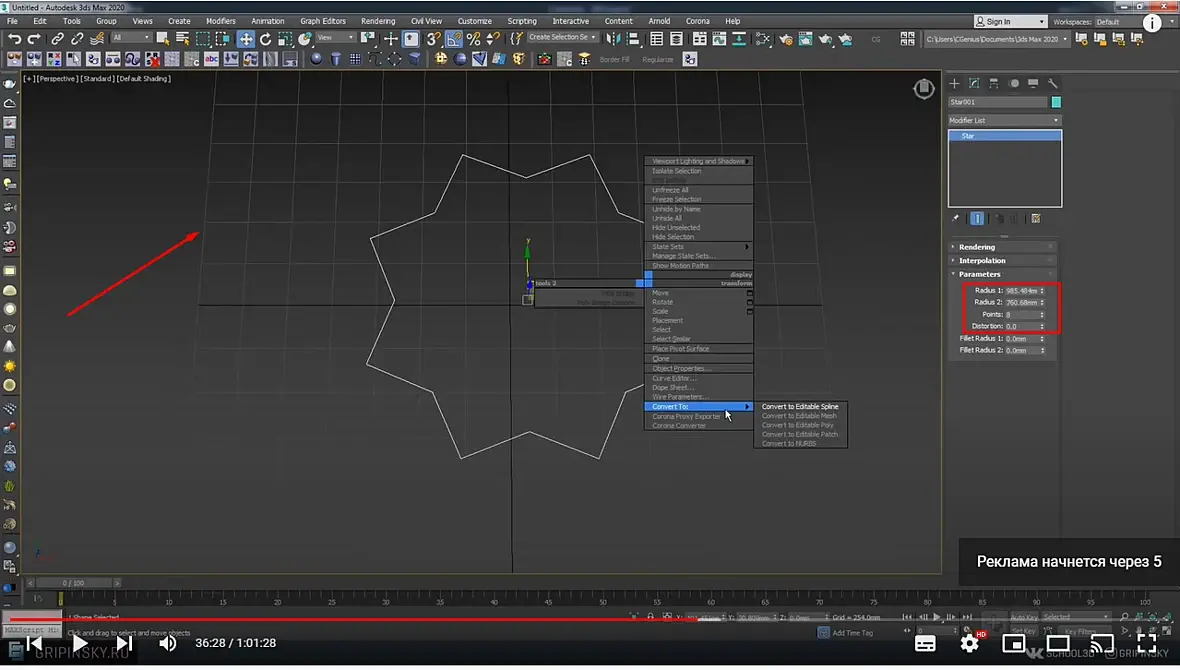Viewport: 1180px width, 670px height.
Task: Expand the Rendering rollout
Action: tap(977, 247)
